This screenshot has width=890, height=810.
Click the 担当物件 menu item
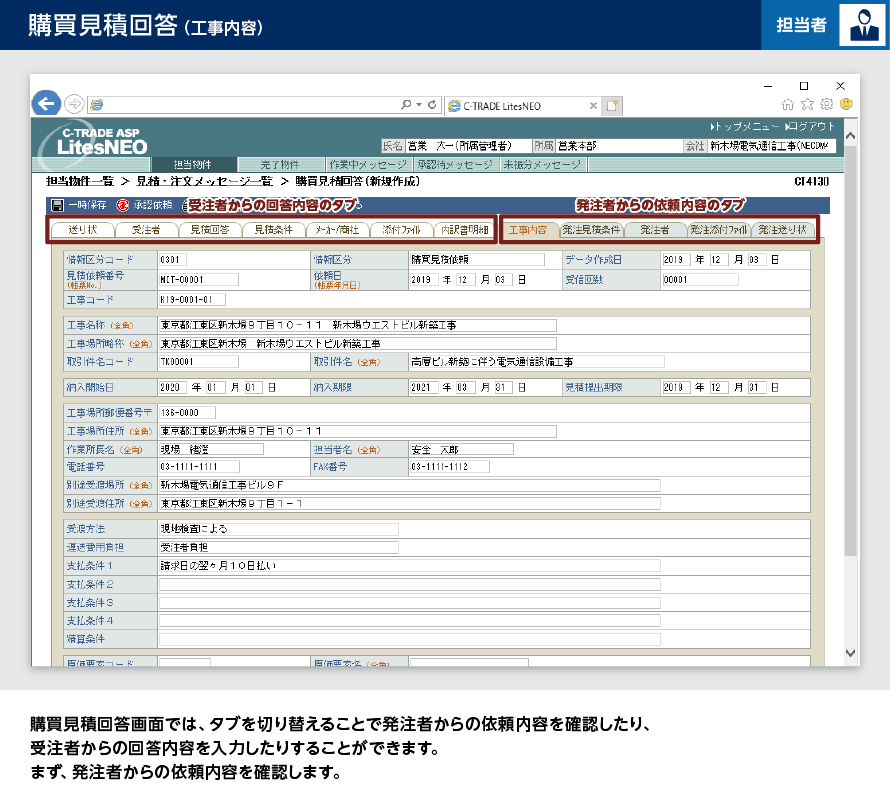pyautogui.click(x=193, y=164)
